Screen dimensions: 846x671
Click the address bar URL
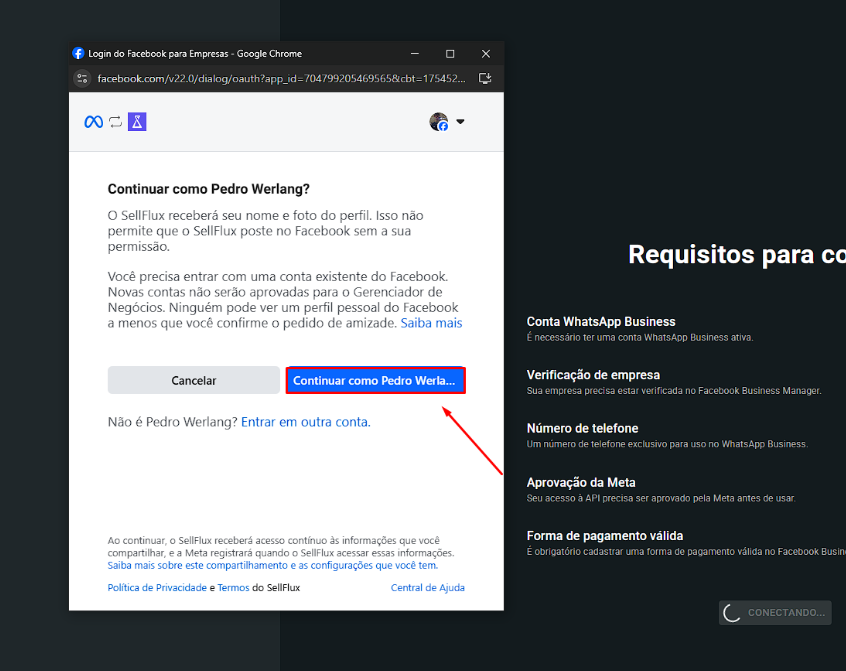pos(281,79)
